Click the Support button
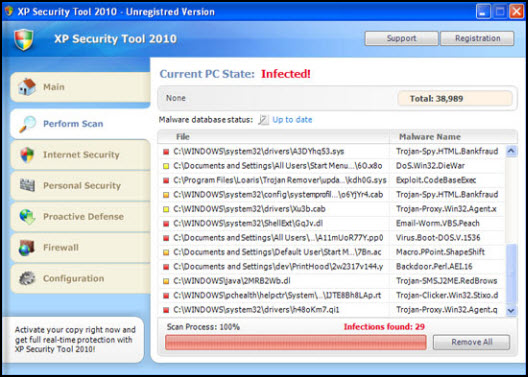Screen dimensions: 528x377 [x=401, y=38]
